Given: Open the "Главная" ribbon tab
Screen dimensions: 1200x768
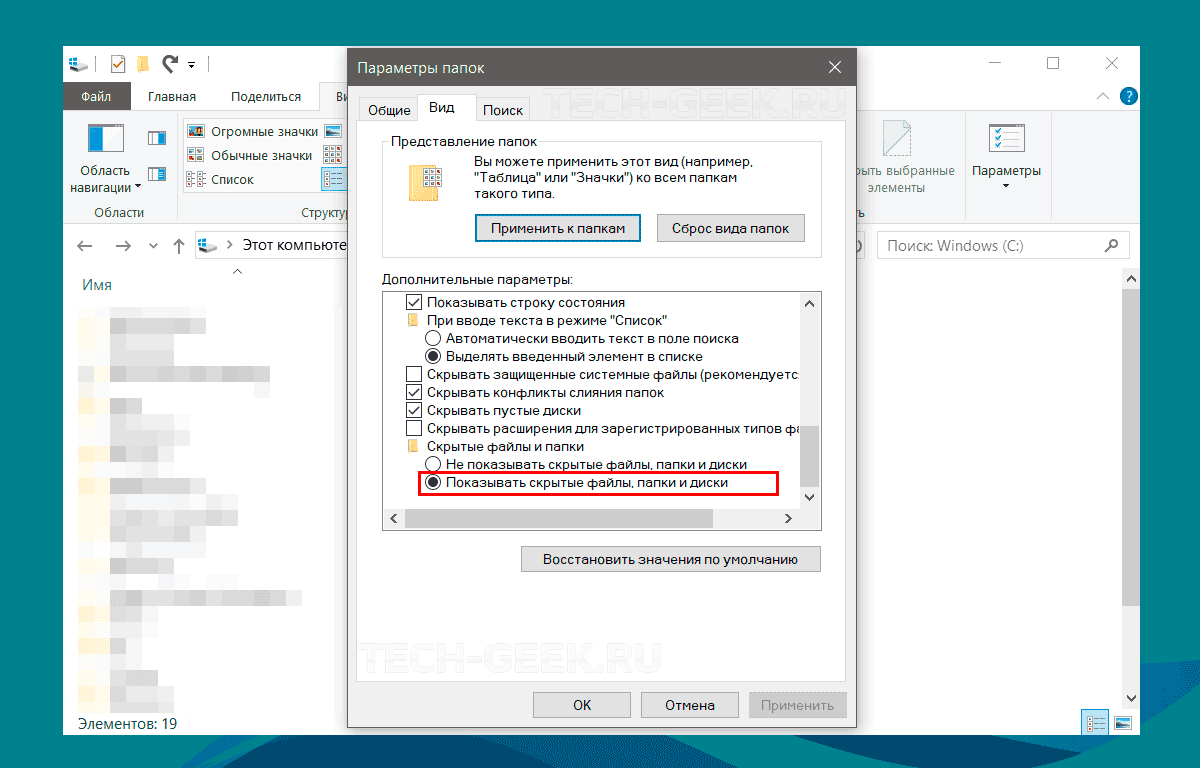Looking at the screenshot, I should tap(172, 97).
